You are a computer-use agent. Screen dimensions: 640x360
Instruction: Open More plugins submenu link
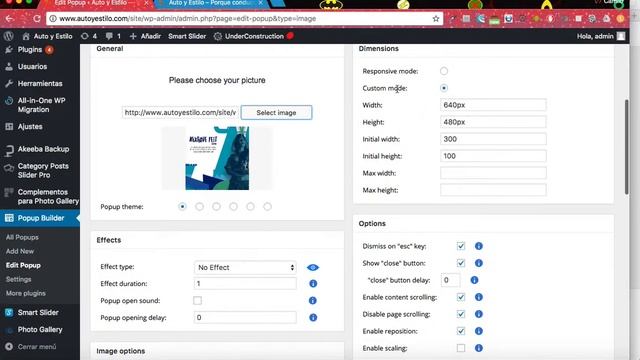click(26, 293)
